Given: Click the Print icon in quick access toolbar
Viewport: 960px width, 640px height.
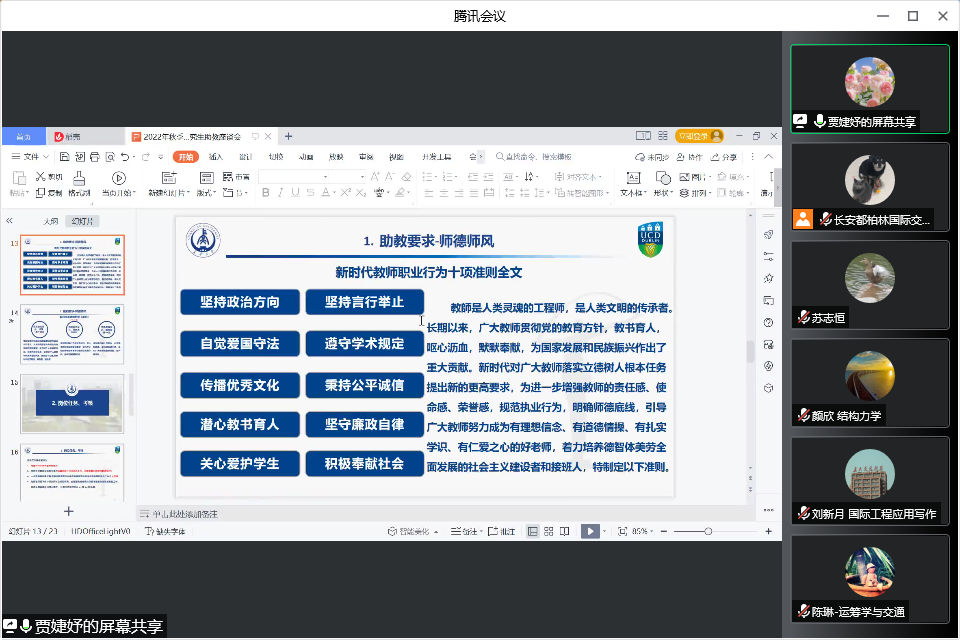Looking at the screenshot, I should tap(93, 157).
